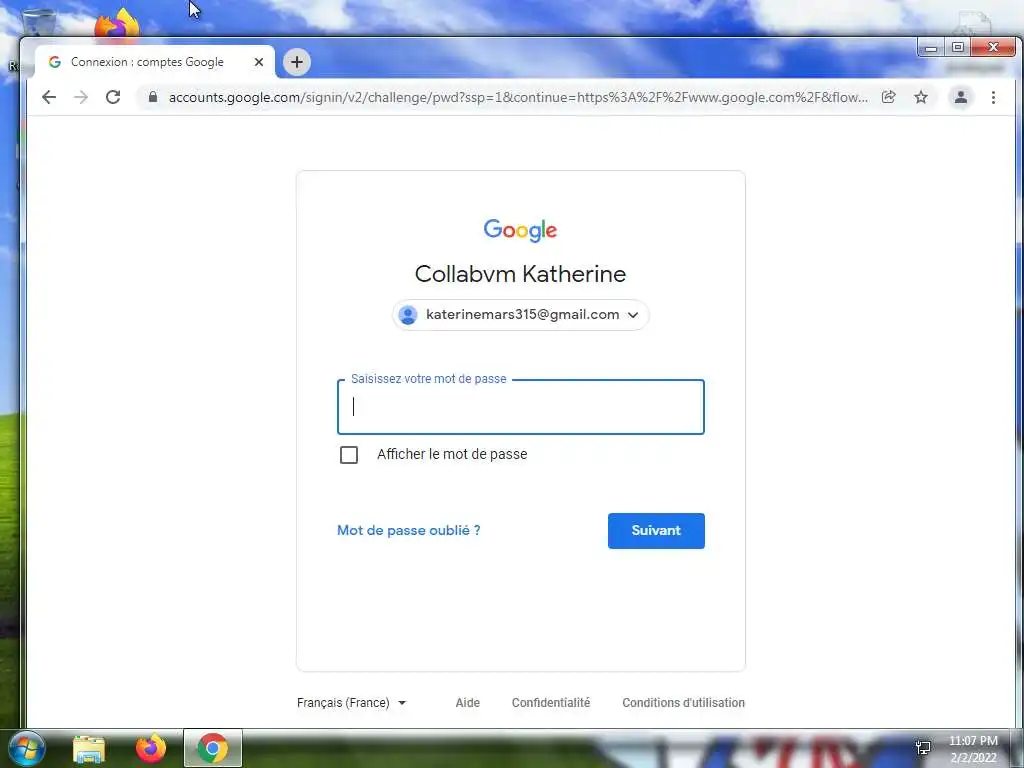Maximize the Chrome window
The height and width of the screenshot is (768, 1024).
coord(958,47)
